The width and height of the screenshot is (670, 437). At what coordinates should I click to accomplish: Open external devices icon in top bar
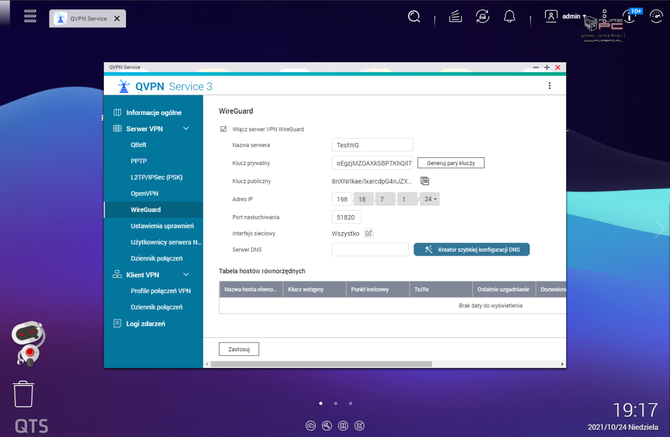(x=482, y=17)
